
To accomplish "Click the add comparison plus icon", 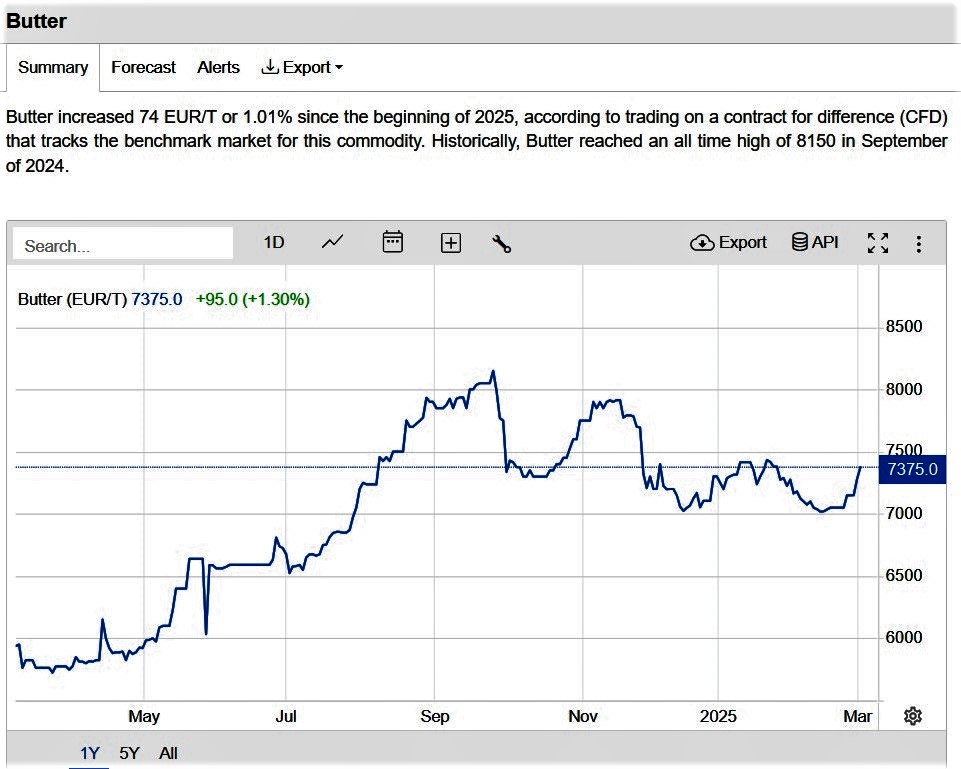I will pyautogui.click(x=451, y=243).
